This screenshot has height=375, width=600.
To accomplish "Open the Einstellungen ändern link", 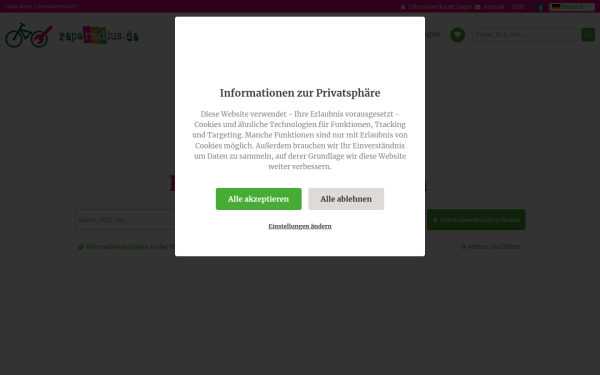I will 300,226.
